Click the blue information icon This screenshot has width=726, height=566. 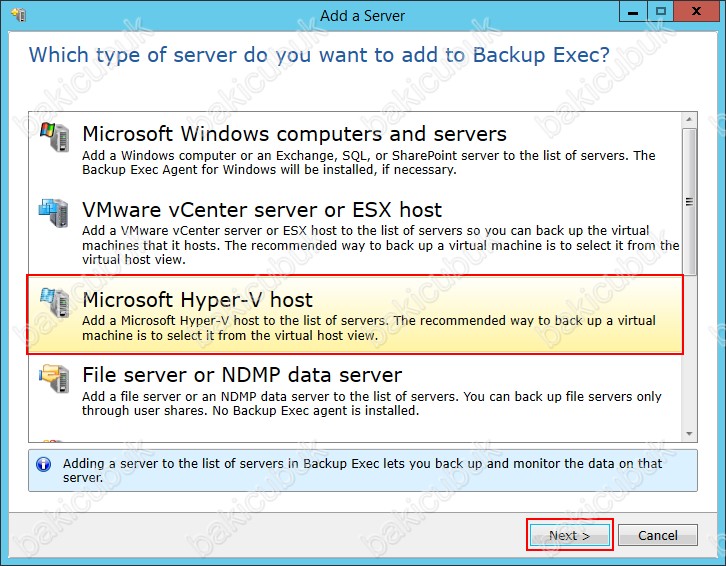[43, 464]
